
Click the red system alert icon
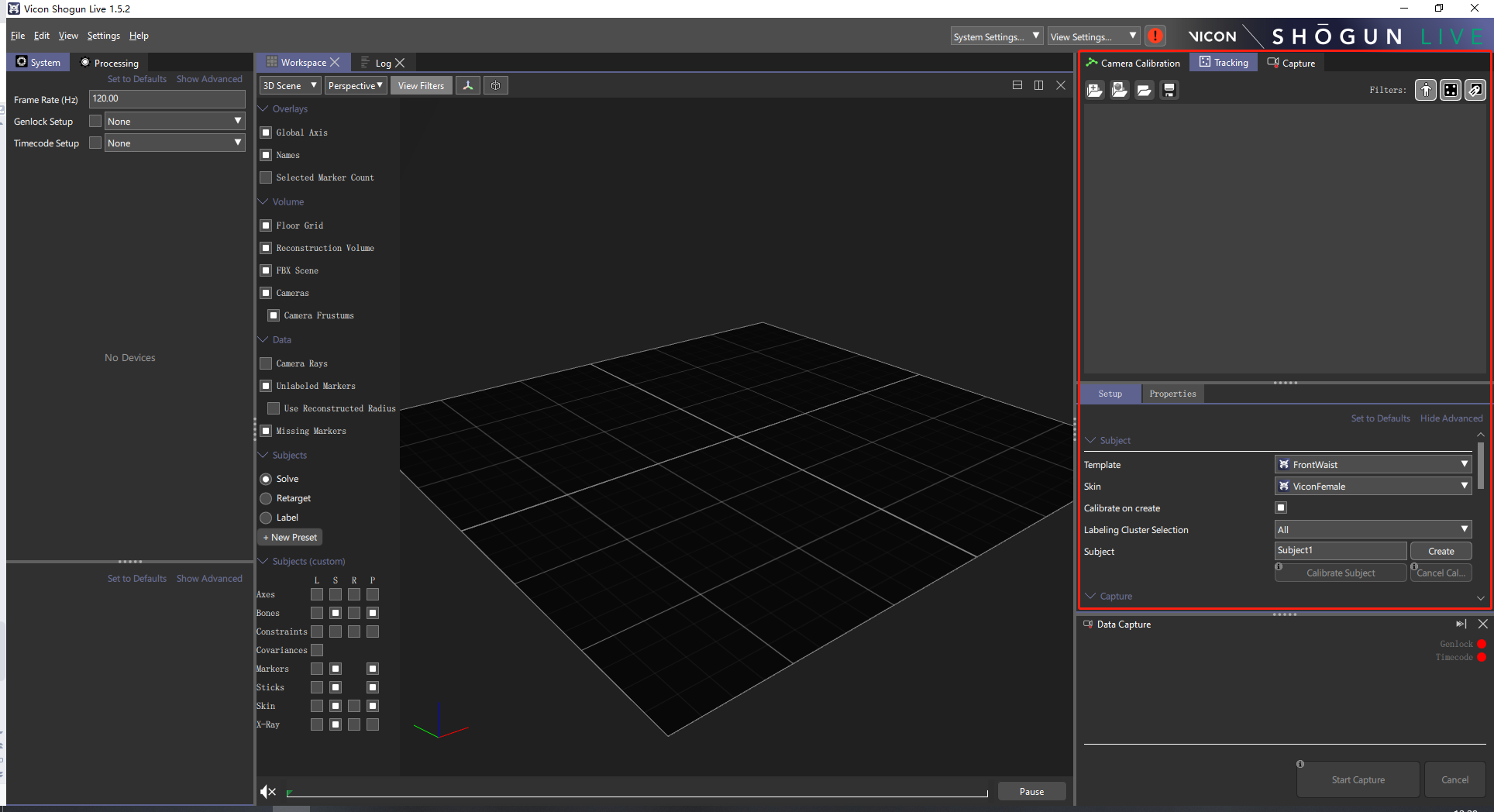(1155, 36)
